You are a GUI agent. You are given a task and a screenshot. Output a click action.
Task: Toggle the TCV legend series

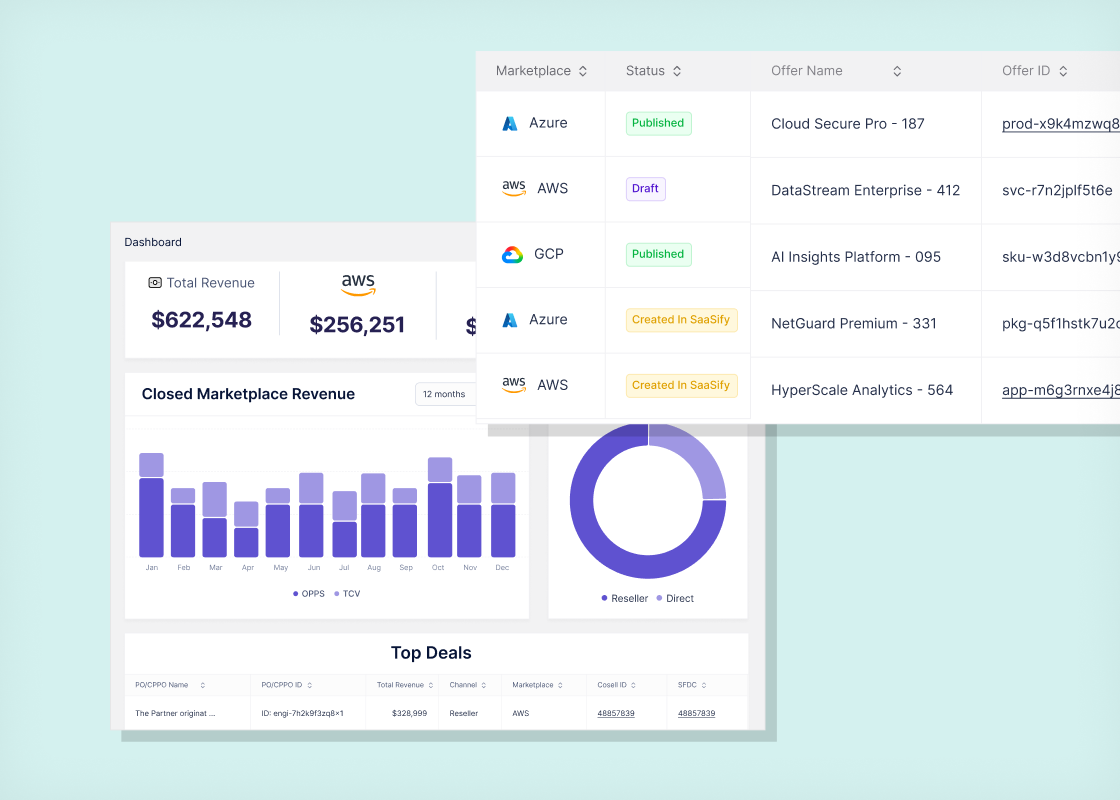click(347, 594)
